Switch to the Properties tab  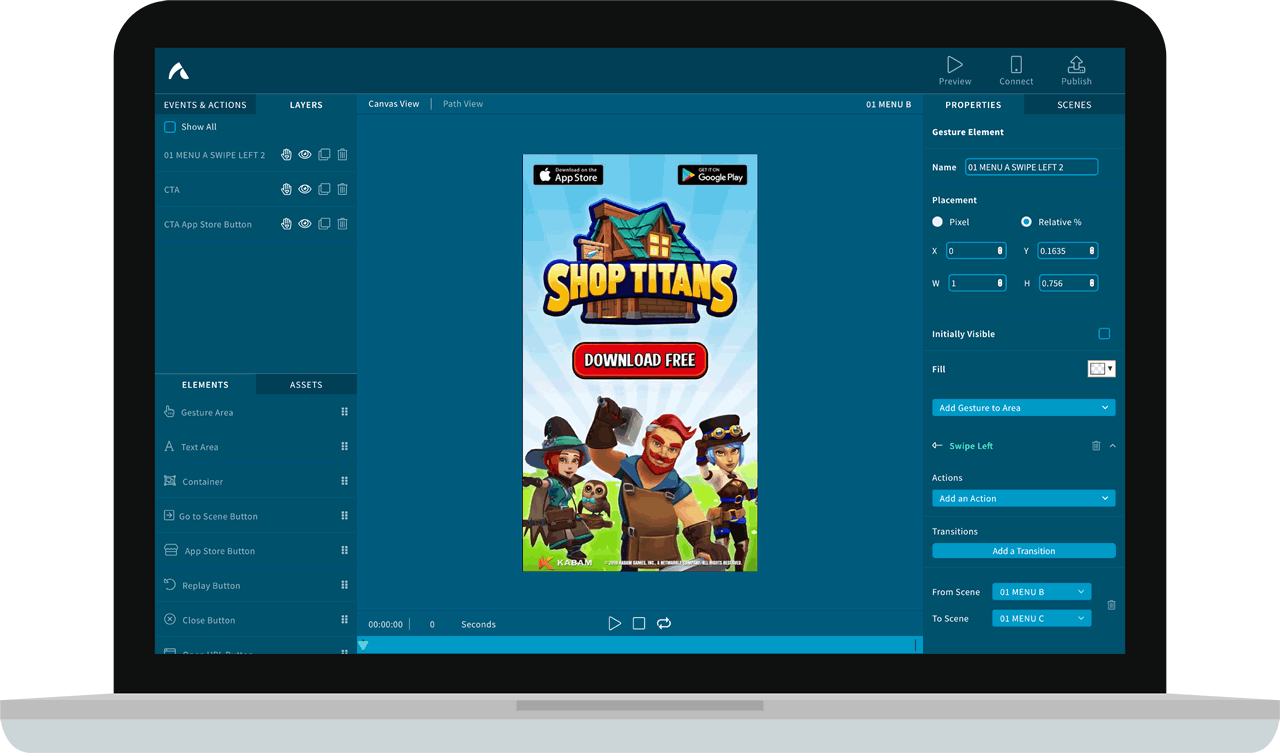[x=973, y=104]
